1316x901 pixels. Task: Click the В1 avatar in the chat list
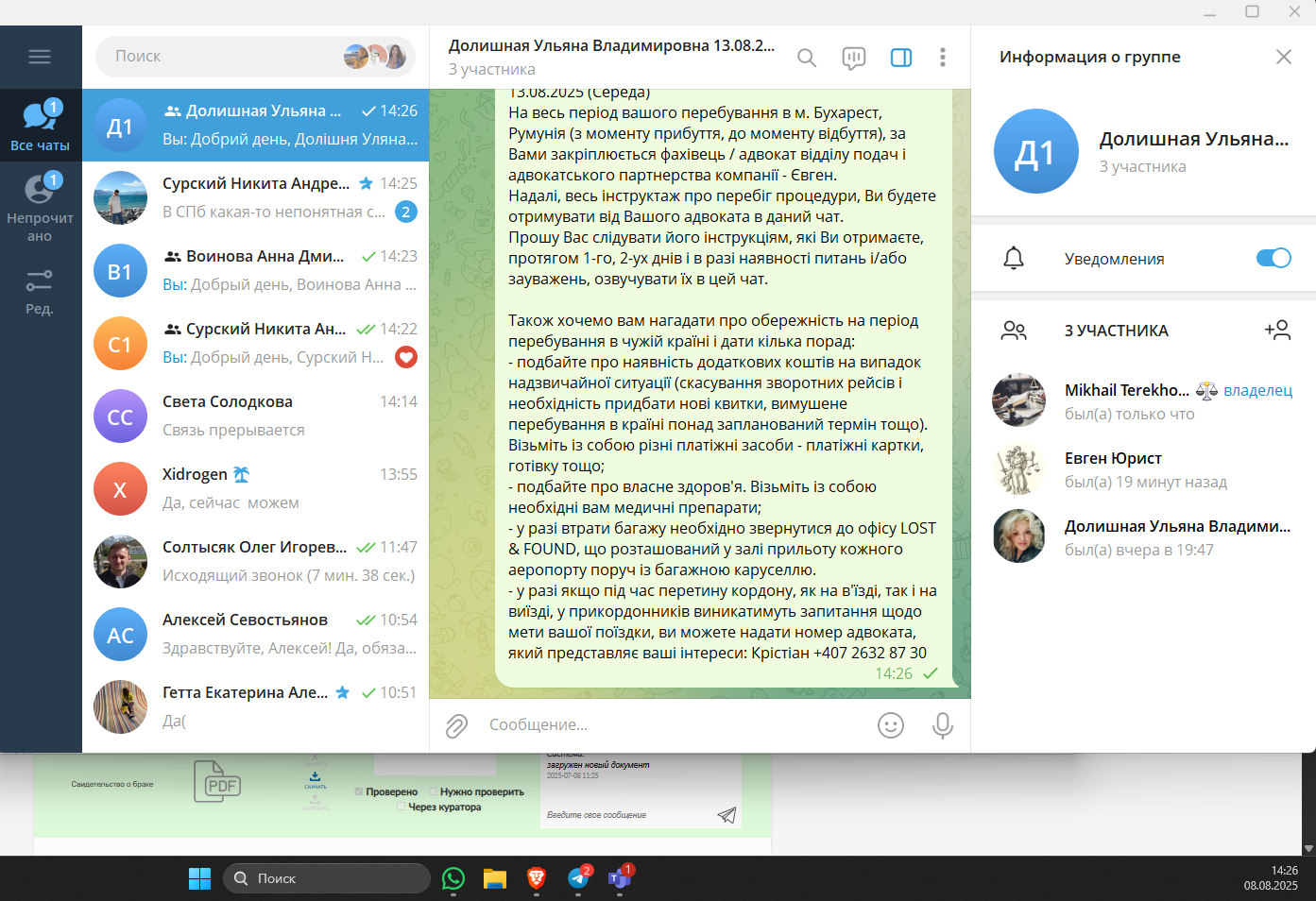(x=121, y=272)
